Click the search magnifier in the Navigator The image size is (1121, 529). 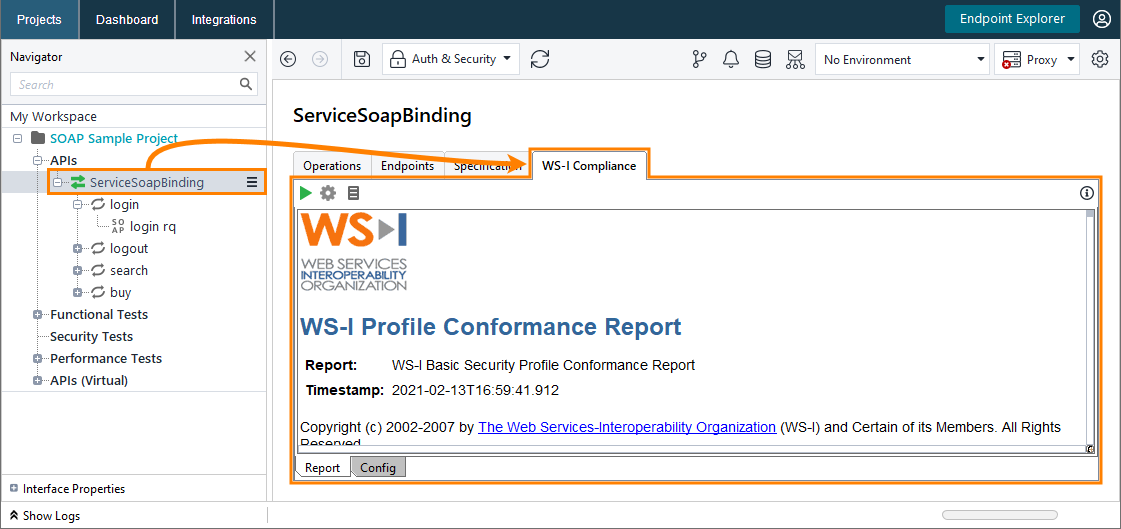246,84
